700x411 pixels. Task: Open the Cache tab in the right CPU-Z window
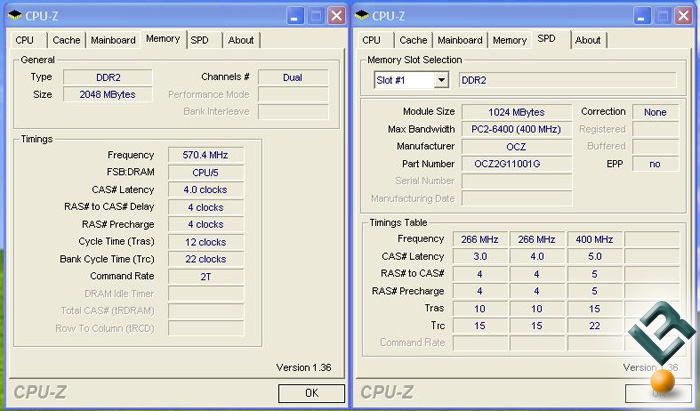click(x=413, y=40)
